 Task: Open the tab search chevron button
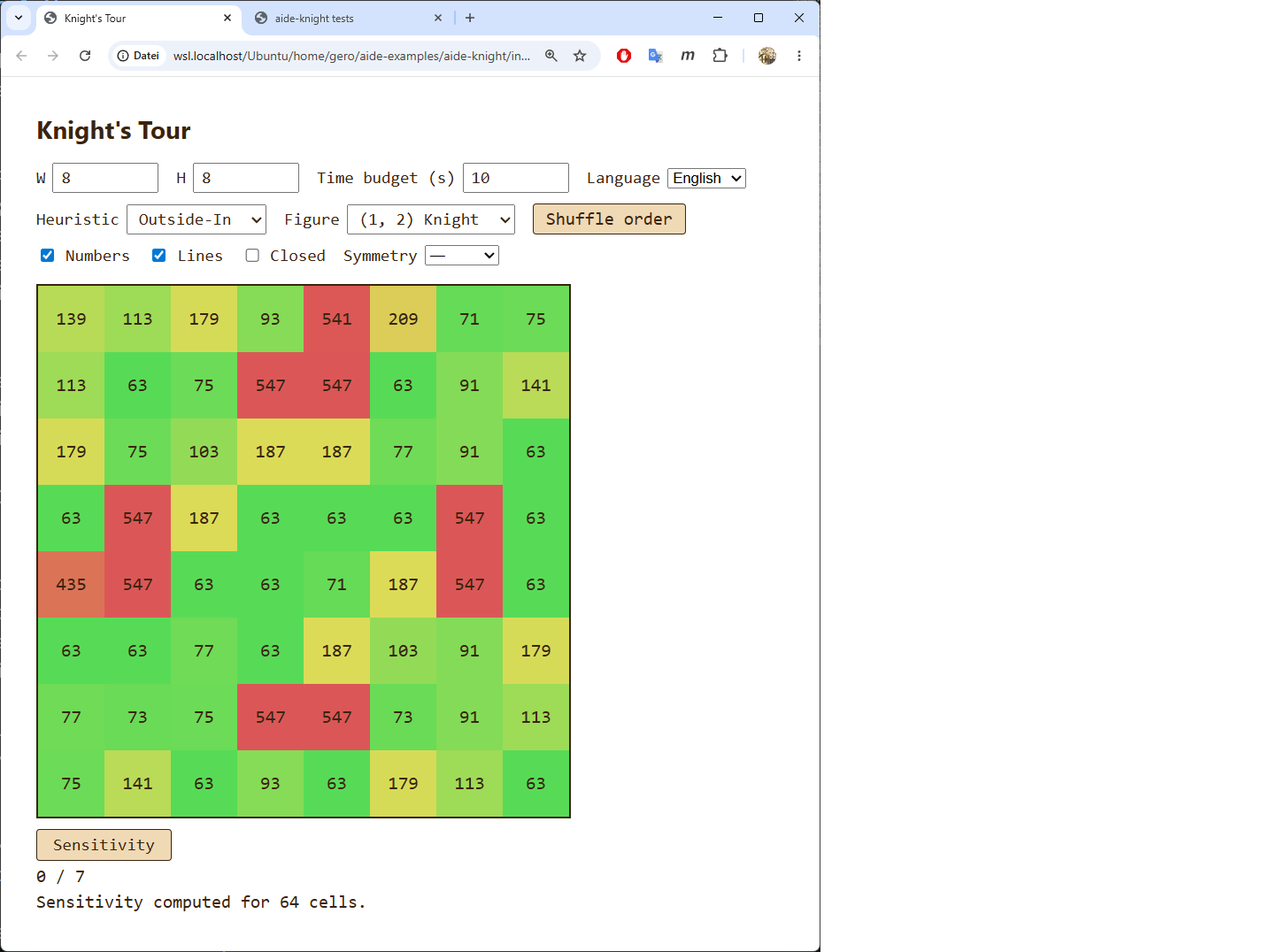coord(19,18)
